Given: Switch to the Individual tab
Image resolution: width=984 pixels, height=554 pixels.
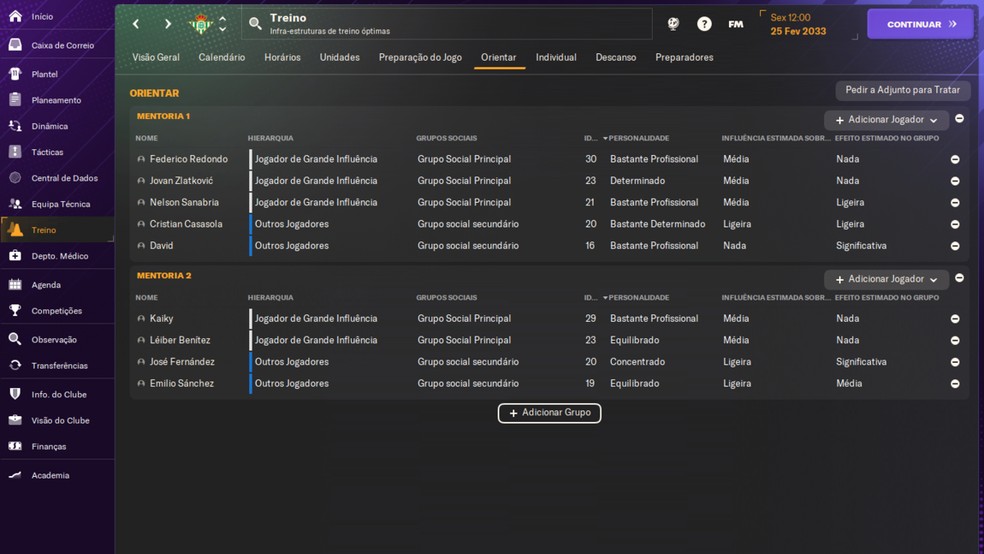Looking at the screenshot, I should coord(555,57).
